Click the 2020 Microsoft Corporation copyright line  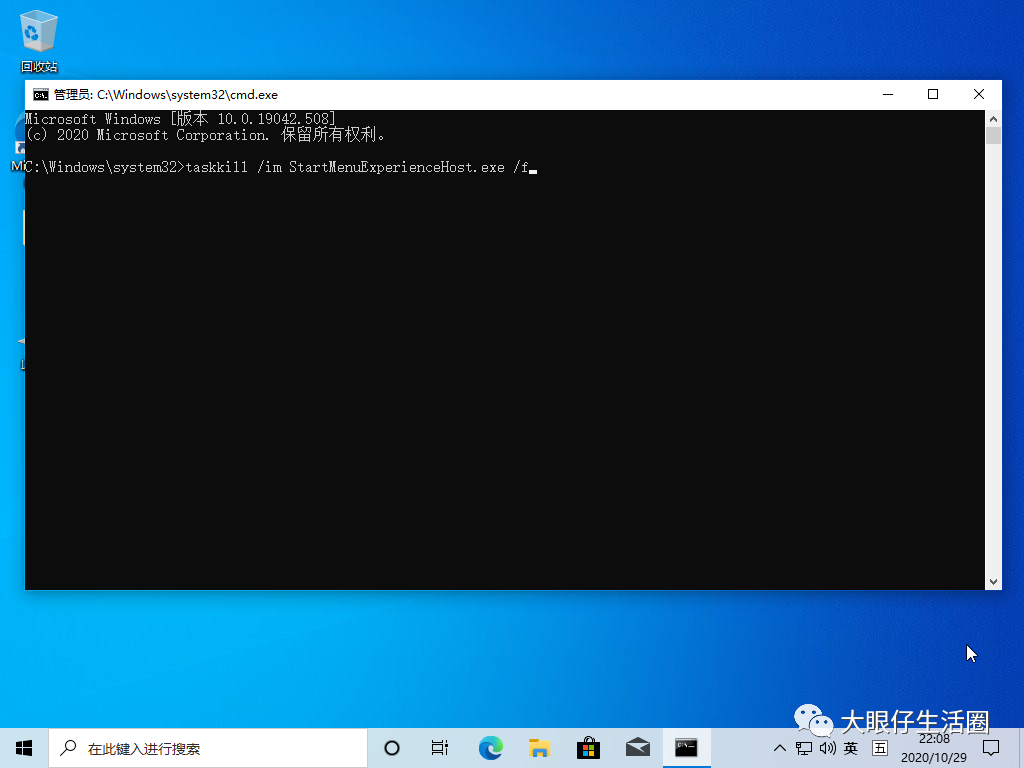coord(205,135)
